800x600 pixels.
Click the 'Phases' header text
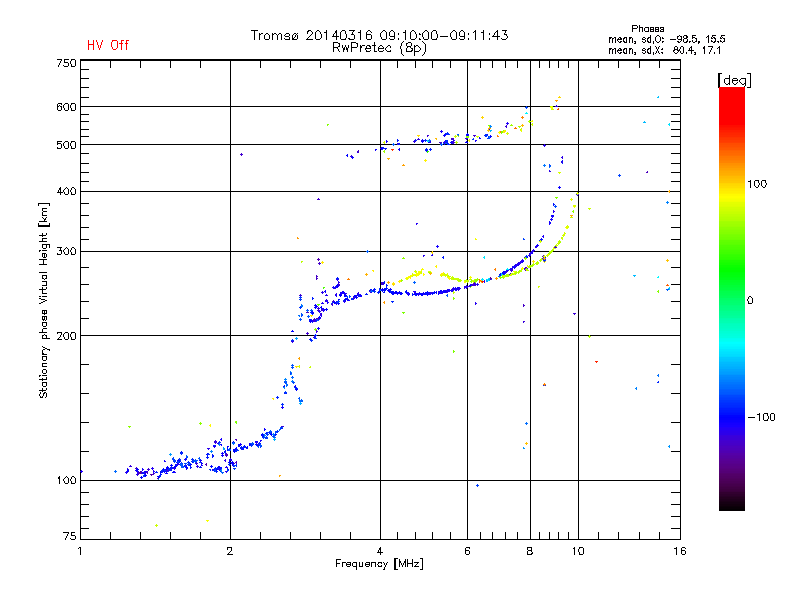[x=647, y=29]
